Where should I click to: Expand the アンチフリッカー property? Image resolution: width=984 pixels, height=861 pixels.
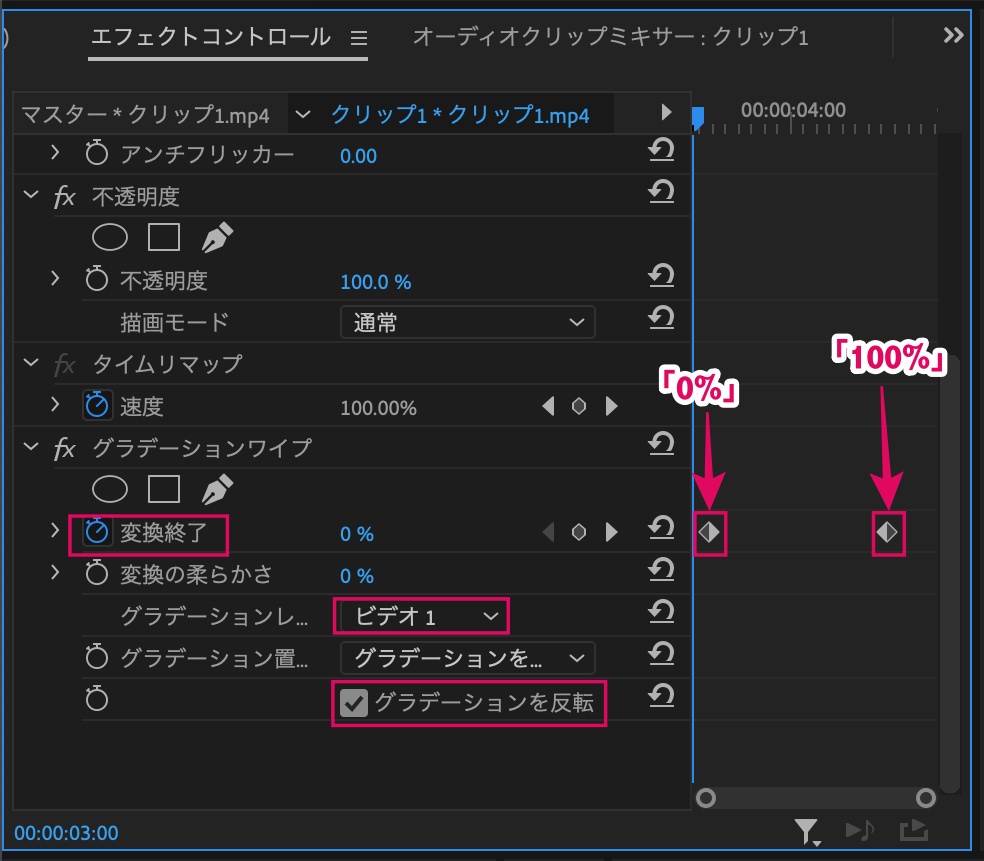click(x=55, y=152)
